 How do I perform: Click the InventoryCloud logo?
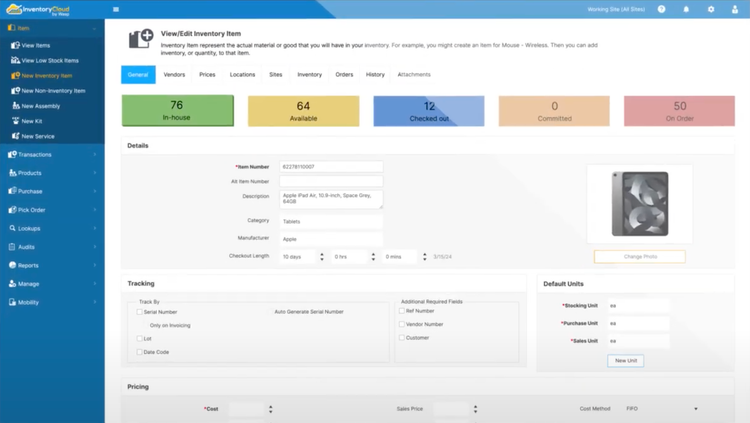(38, 10)
